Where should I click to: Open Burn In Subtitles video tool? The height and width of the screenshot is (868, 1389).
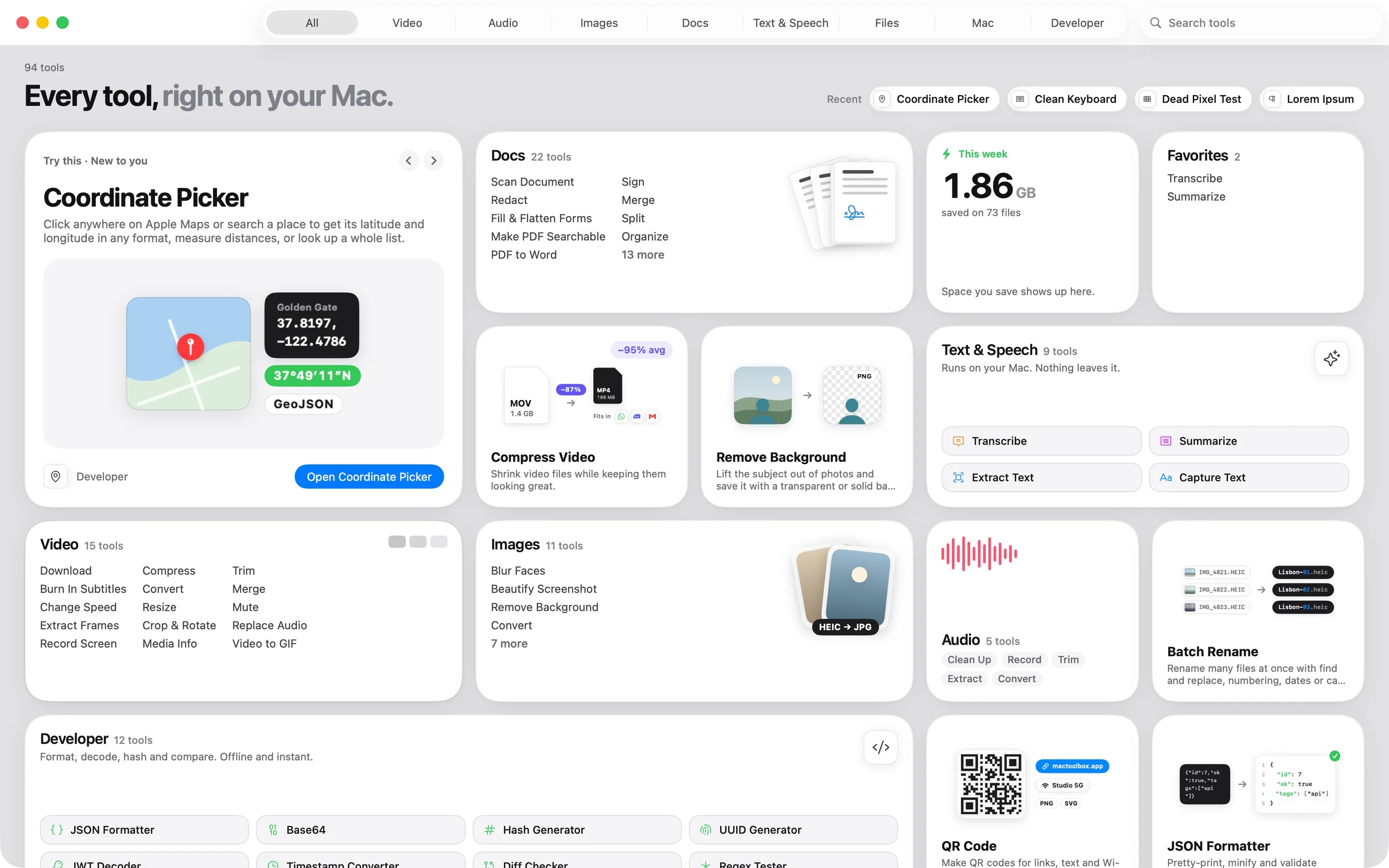[82, 589]
